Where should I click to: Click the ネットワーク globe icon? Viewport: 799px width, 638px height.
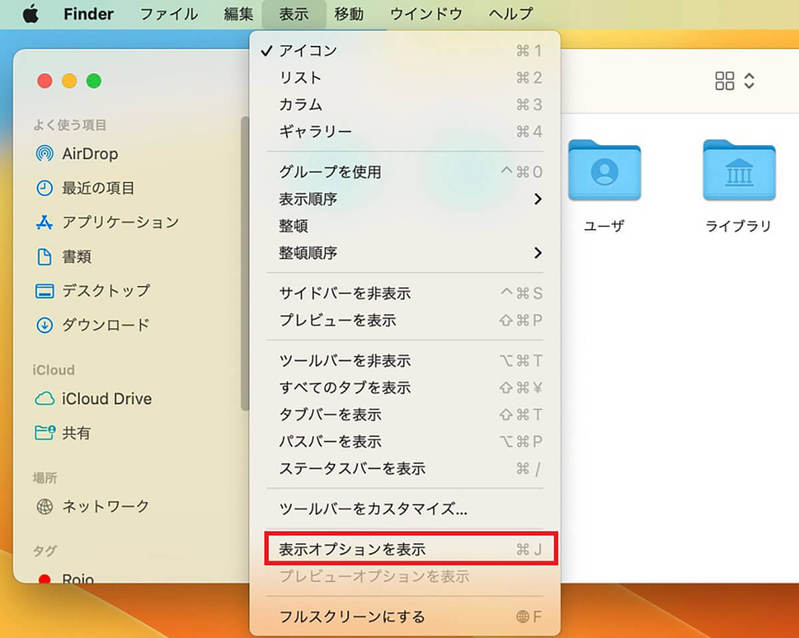(44, 506)
